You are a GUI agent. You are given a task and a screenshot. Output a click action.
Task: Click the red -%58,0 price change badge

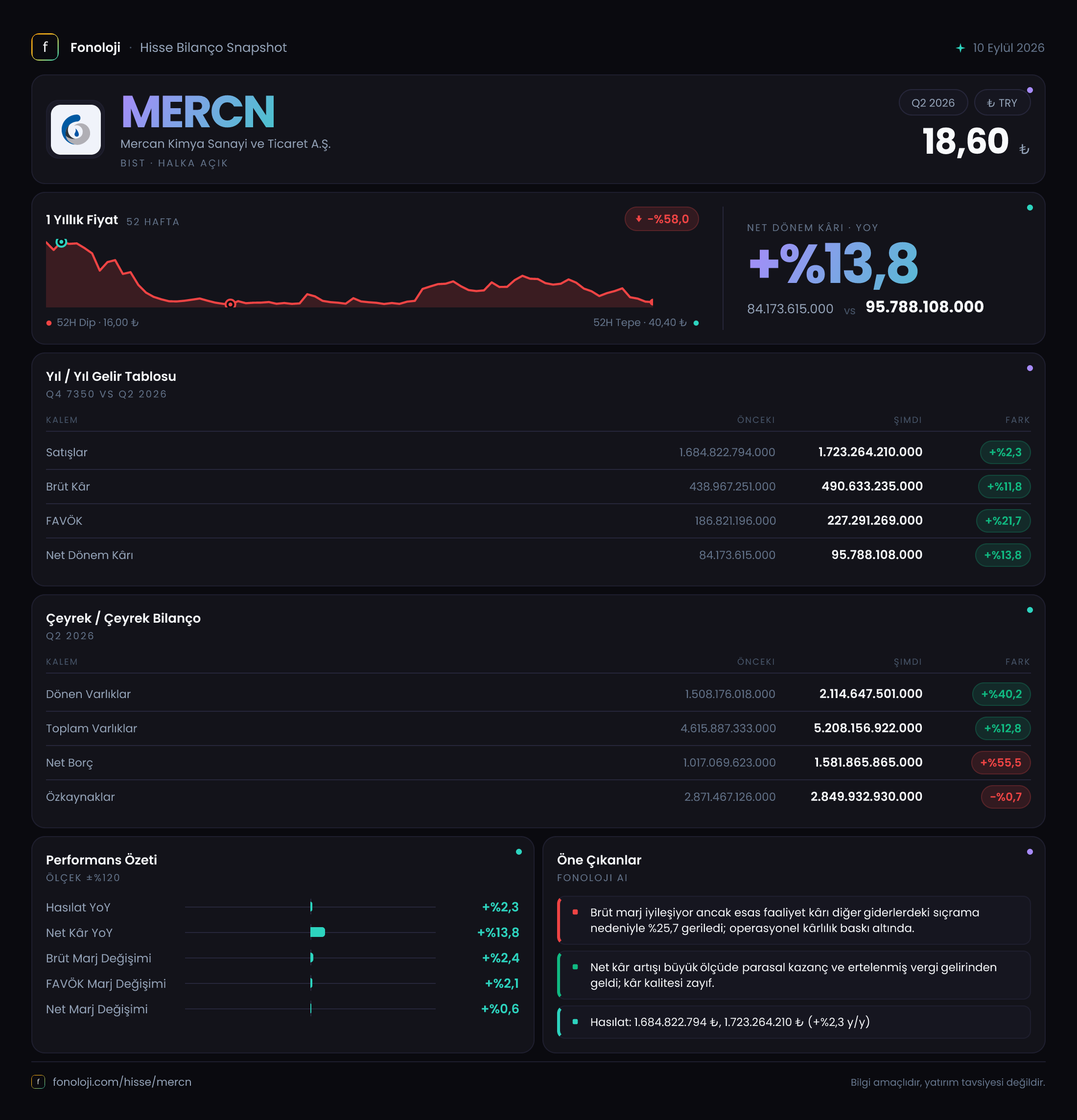point(661,219)
